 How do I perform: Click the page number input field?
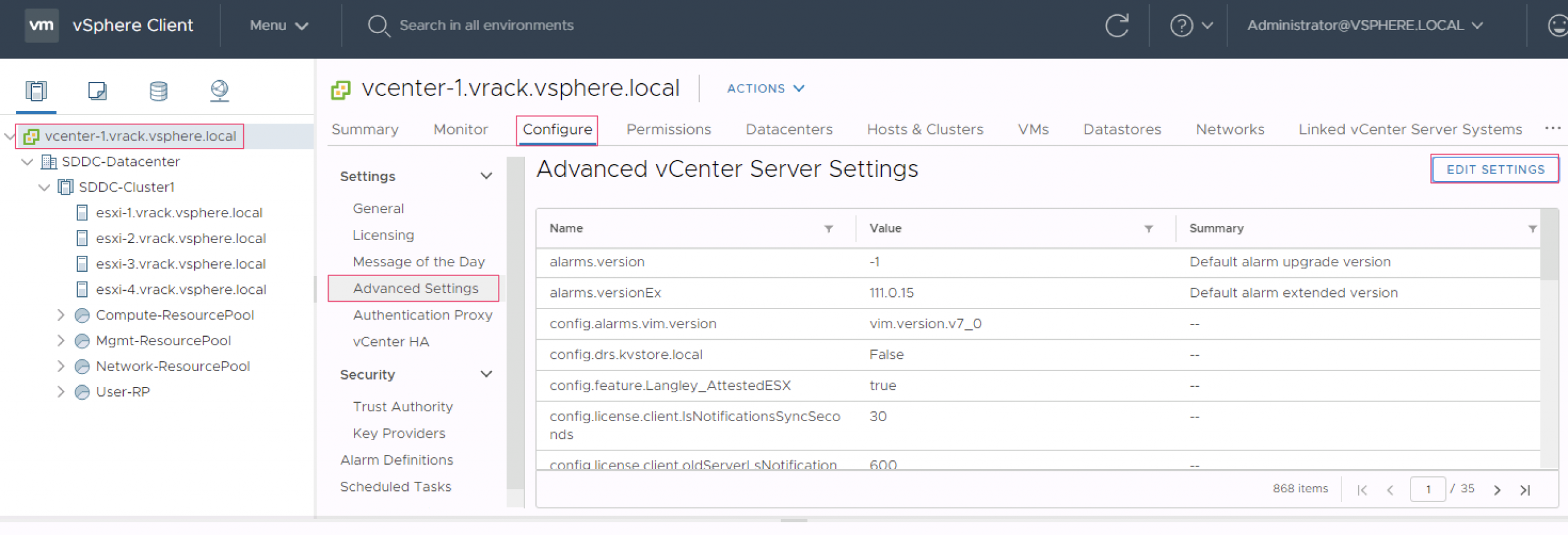(x=1427, y=490)
